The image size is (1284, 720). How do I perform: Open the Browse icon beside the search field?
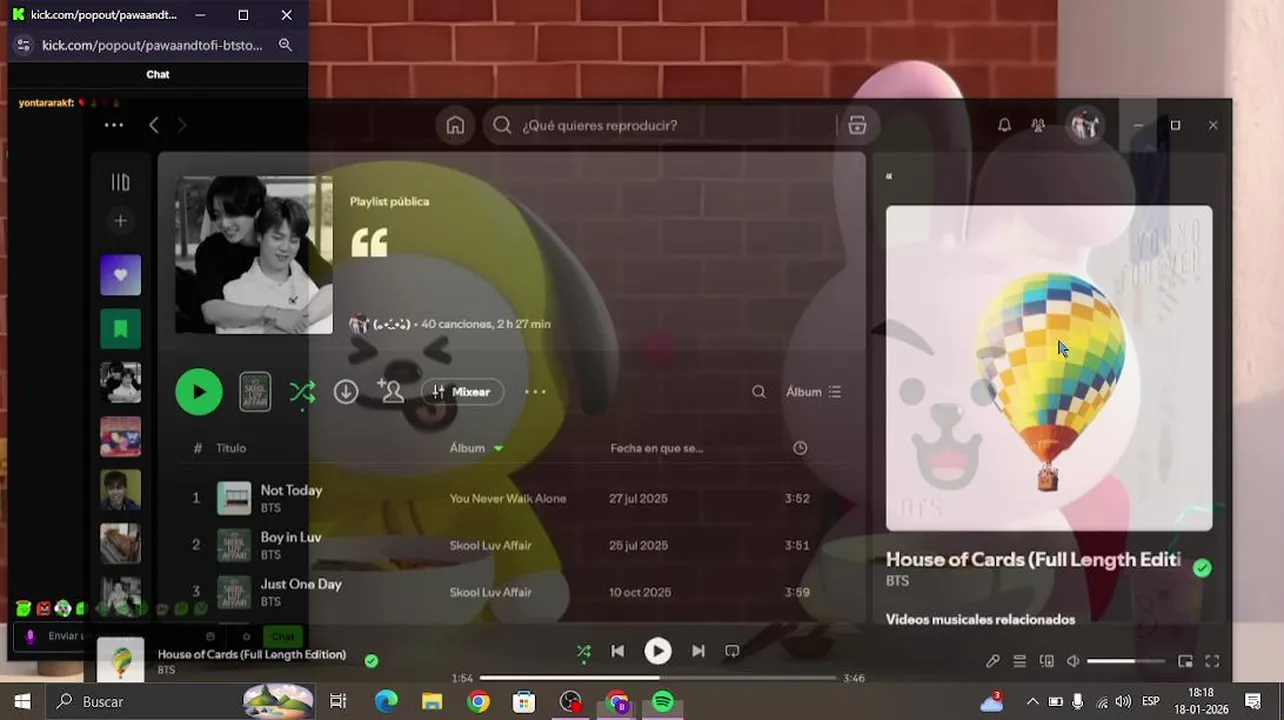[x=857, y=125]
